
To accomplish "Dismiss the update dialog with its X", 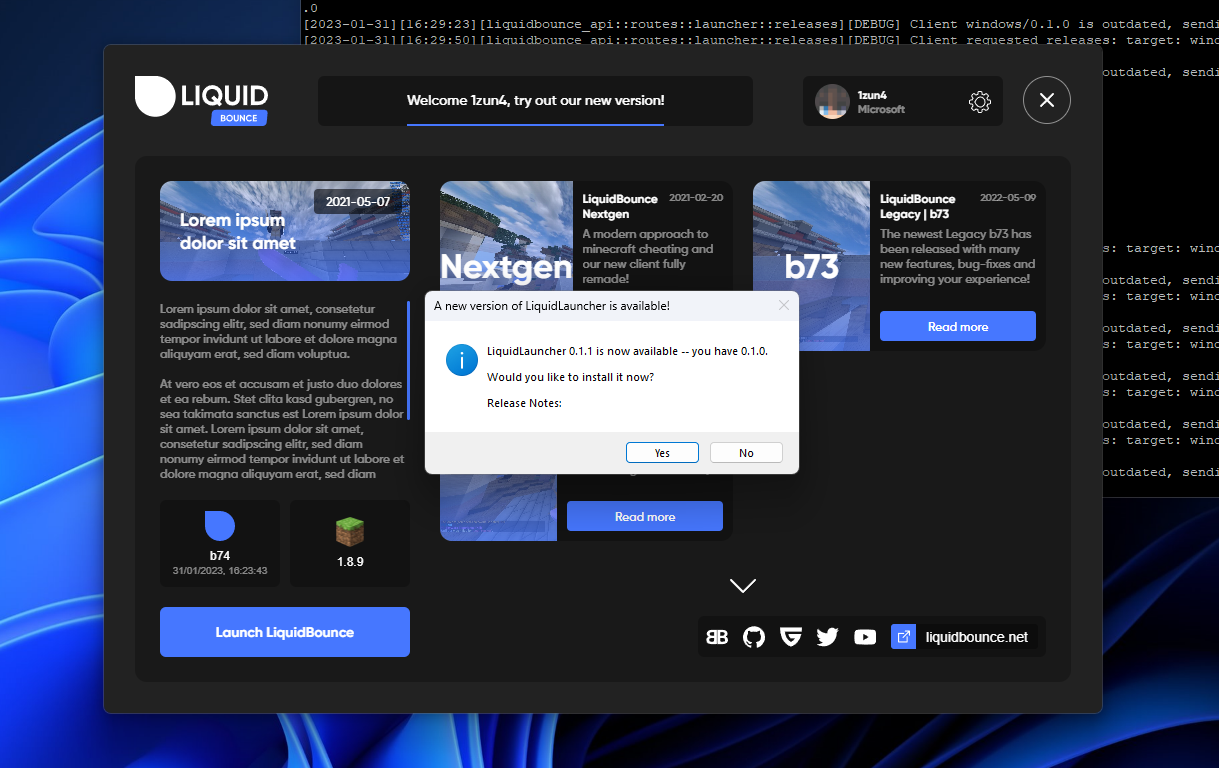I will coord(784,305).
